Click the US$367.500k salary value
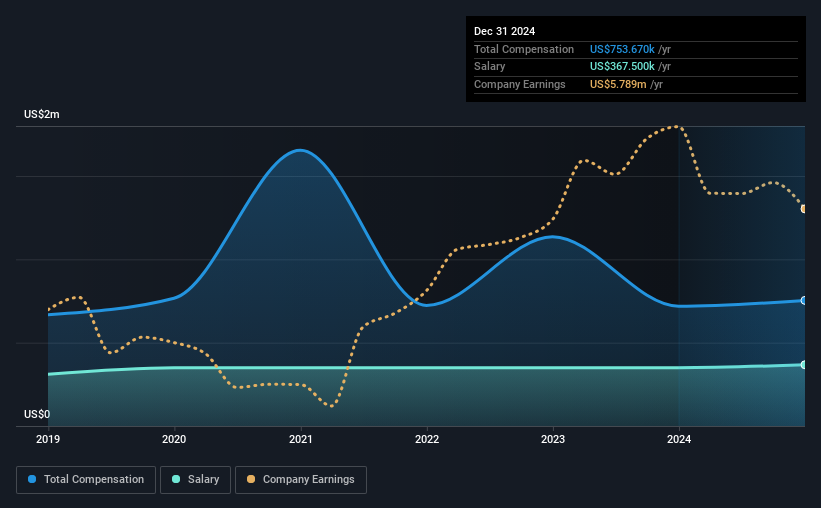821x508 pixels. pyautogui.click(x=622, y=67)
